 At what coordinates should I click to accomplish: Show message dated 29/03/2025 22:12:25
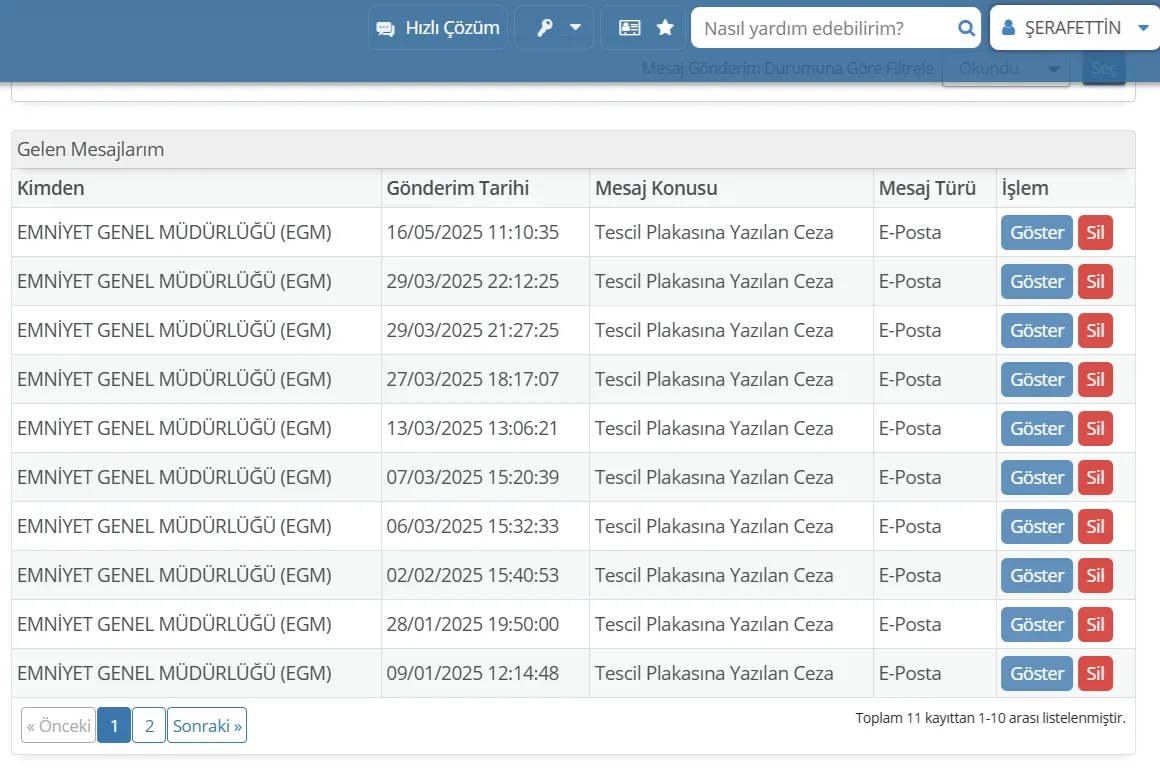click(x=1036, y=281)
